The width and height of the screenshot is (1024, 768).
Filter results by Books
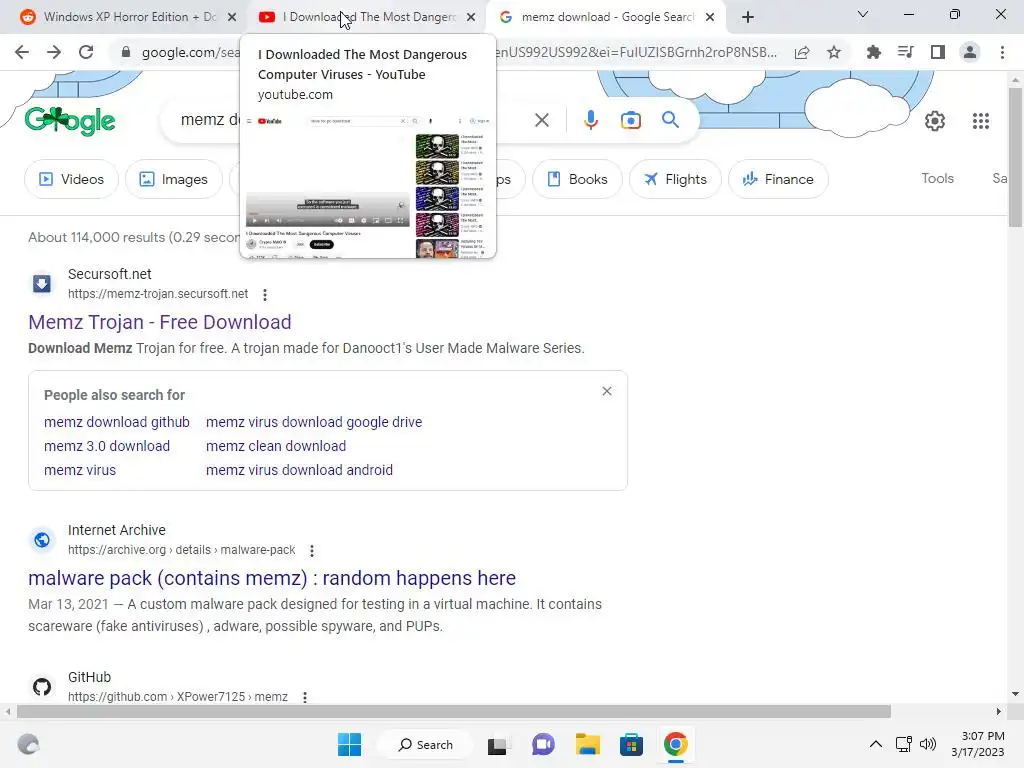577,179
